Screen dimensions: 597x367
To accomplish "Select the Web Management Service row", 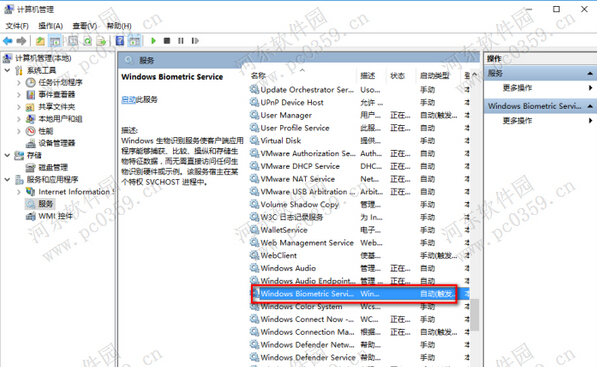I will [359, 243].
